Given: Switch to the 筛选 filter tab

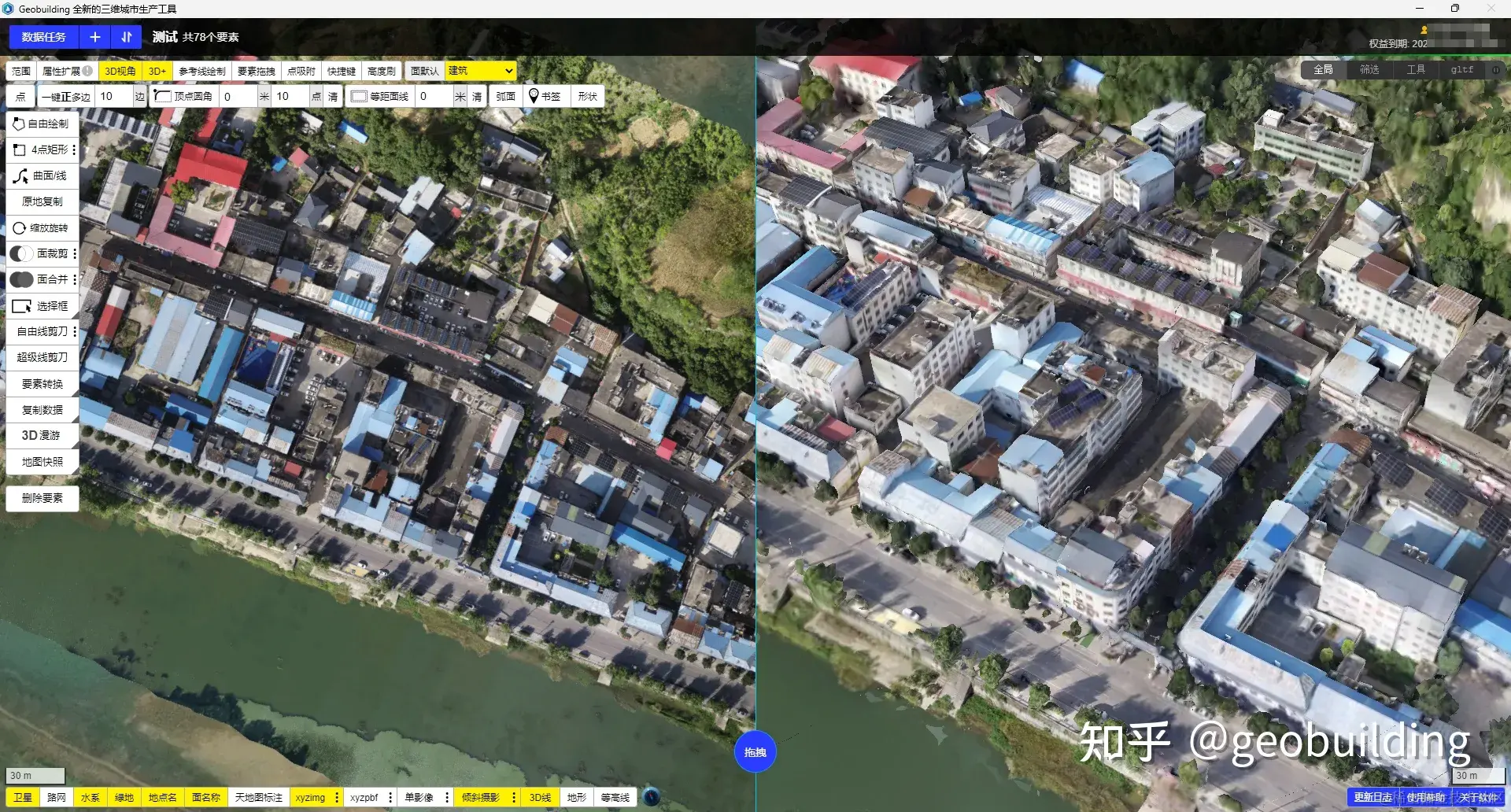Looking at the screenshot, I should [1369, 69].
